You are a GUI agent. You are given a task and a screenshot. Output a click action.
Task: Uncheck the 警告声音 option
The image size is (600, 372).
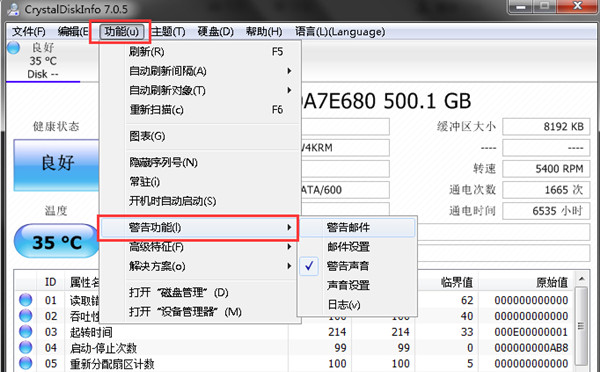coord(357,266)
